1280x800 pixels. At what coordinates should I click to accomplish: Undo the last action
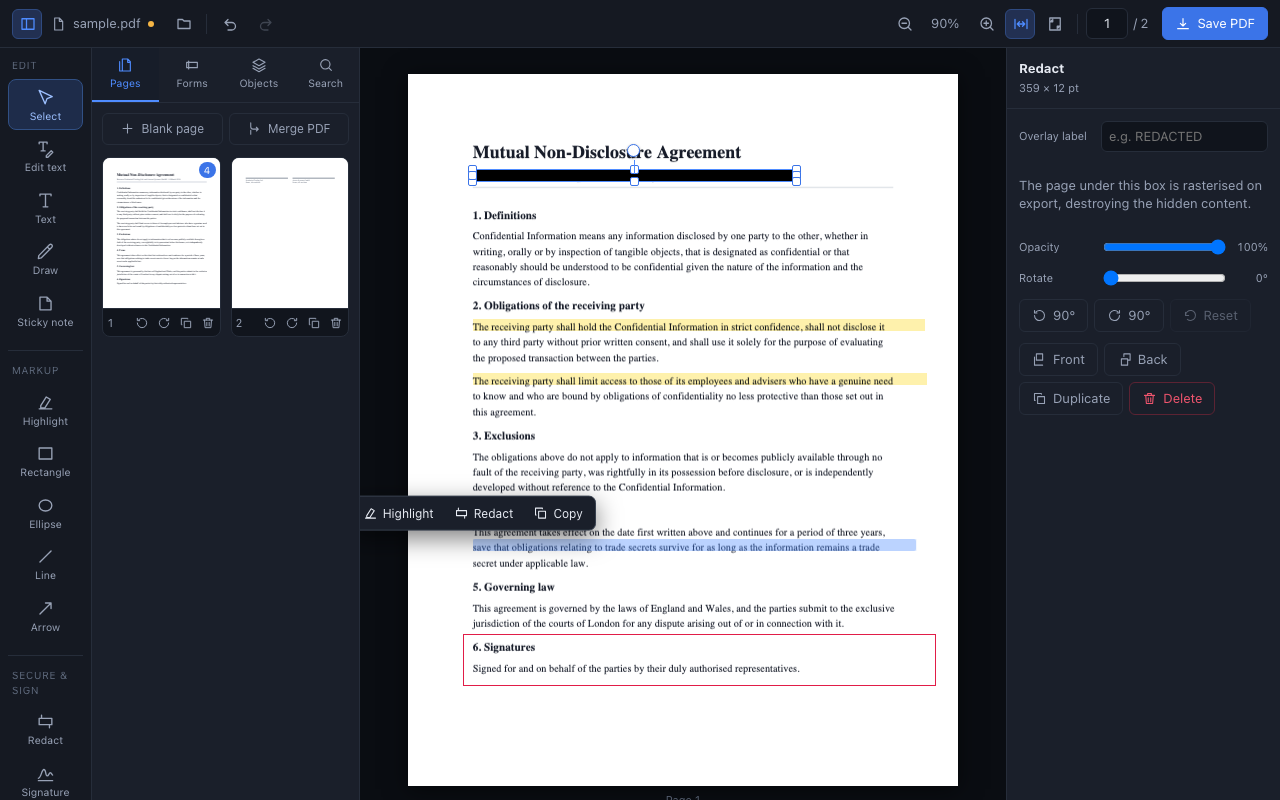tap(230, 24)
